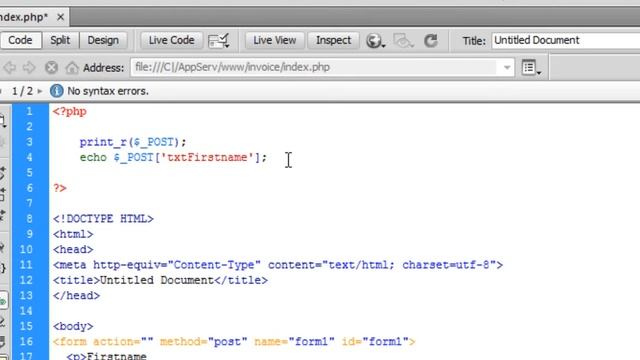Switch to Code view

[x=20, y=40]
